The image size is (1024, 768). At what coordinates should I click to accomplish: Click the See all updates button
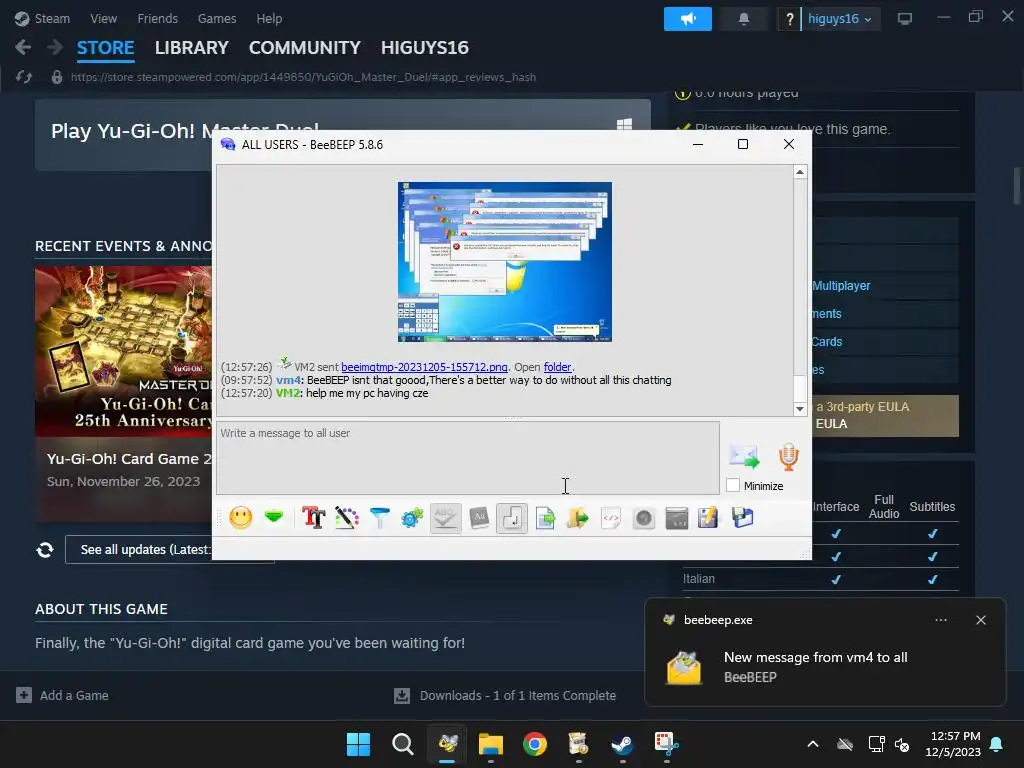pyautogui.click(x=145, y=549)
